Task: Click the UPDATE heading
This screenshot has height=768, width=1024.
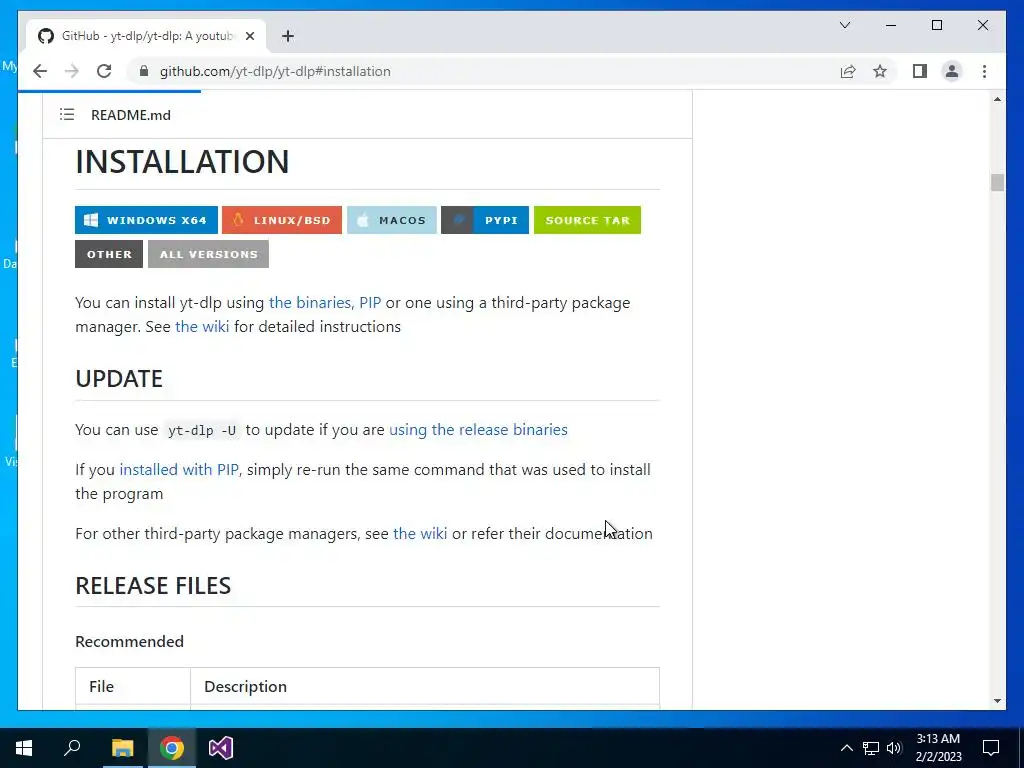Action: (119, 379)
